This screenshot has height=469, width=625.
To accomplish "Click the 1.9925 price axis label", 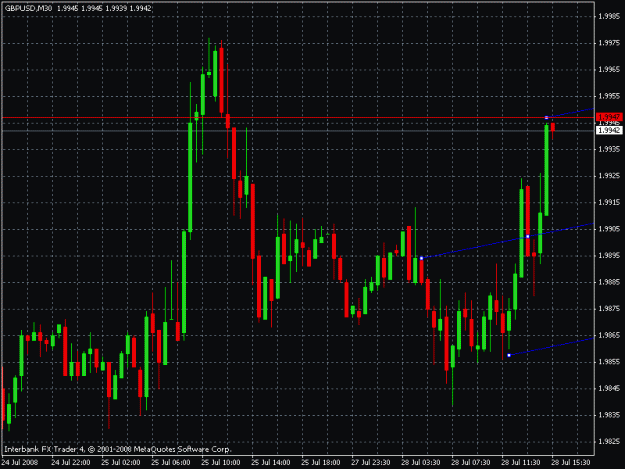I will click(x=609, y=176).
